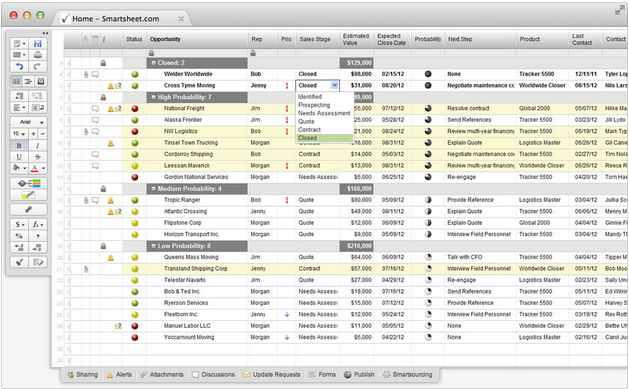Open the Attachments tab

pos(162,375)
